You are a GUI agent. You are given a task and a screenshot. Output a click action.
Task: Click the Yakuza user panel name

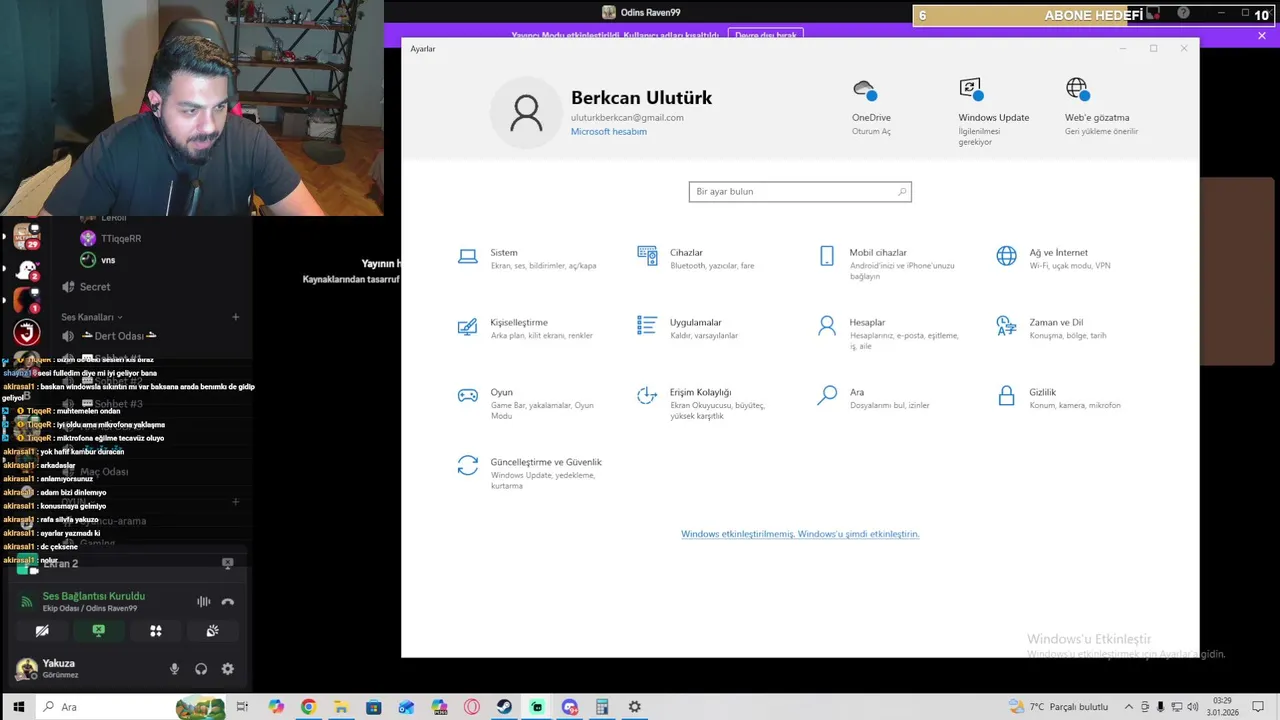coord(59,663)
